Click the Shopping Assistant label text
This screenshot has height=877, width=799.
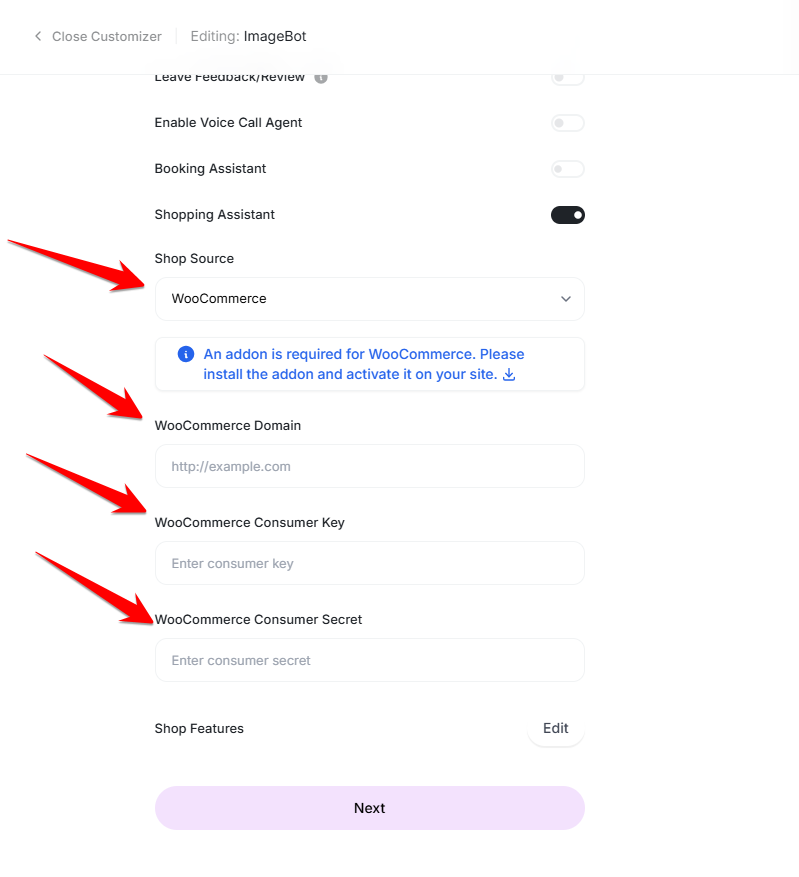(x=214, y=215)
